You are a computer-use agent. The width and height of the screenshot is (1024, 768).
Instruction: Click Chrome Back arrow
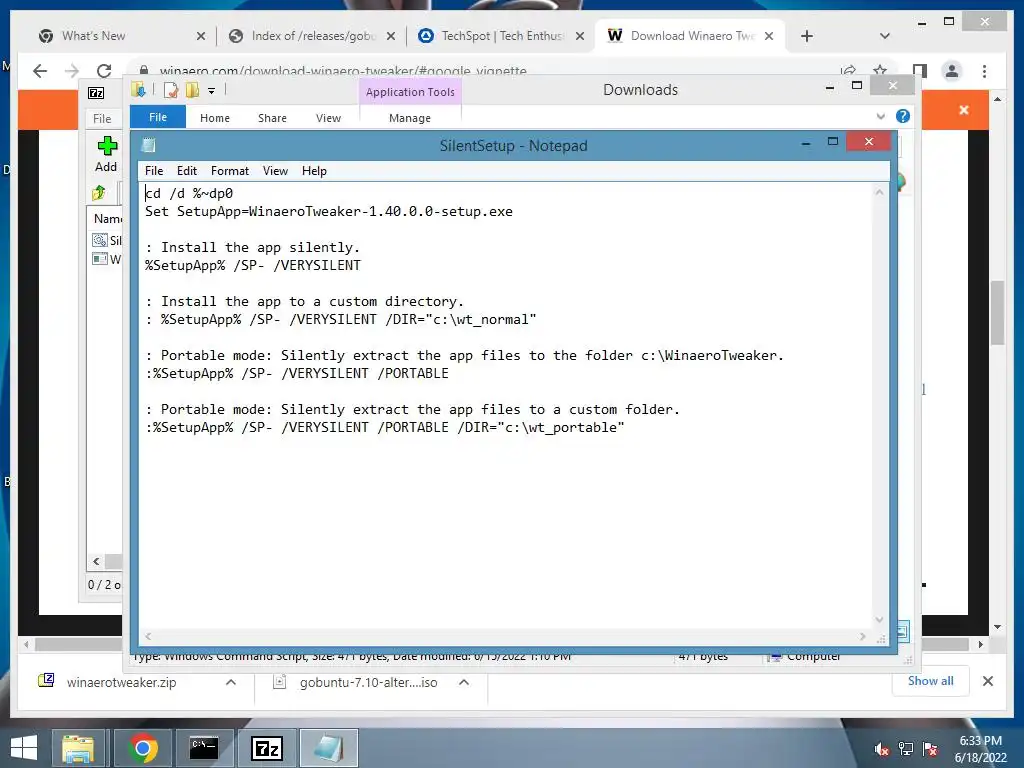tap(40, 71)
